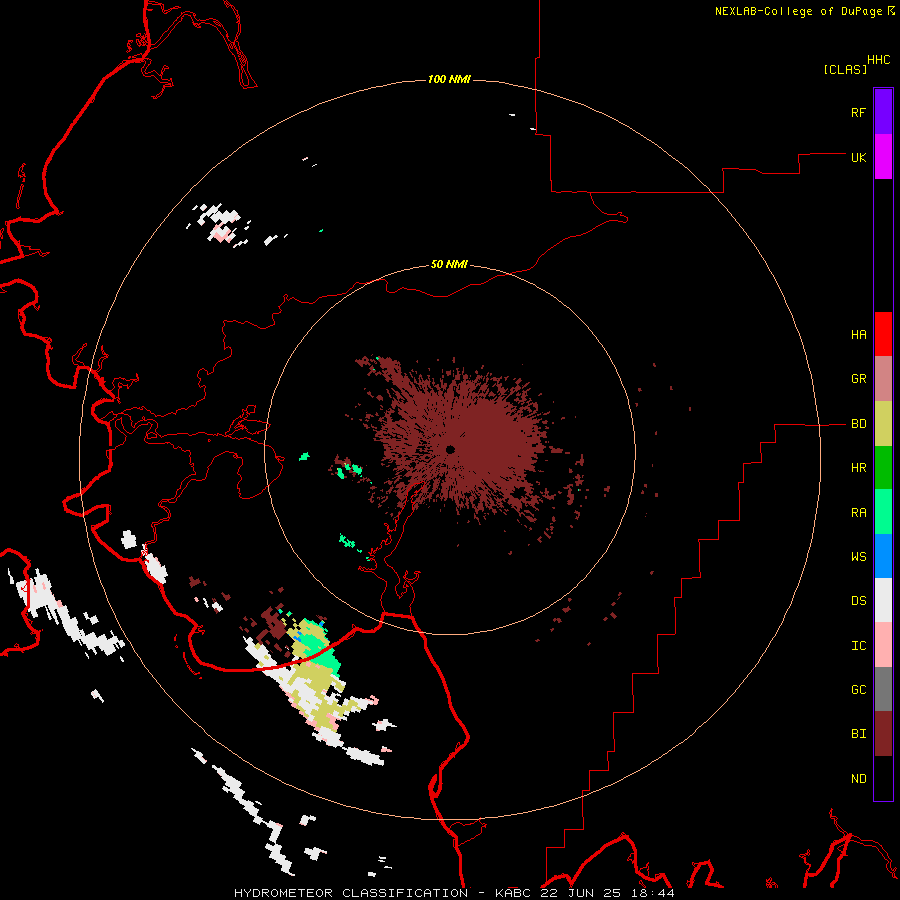Screen dimensions: 900x900
Task: Click the IC legend label
Action: [x=858, y=646]
